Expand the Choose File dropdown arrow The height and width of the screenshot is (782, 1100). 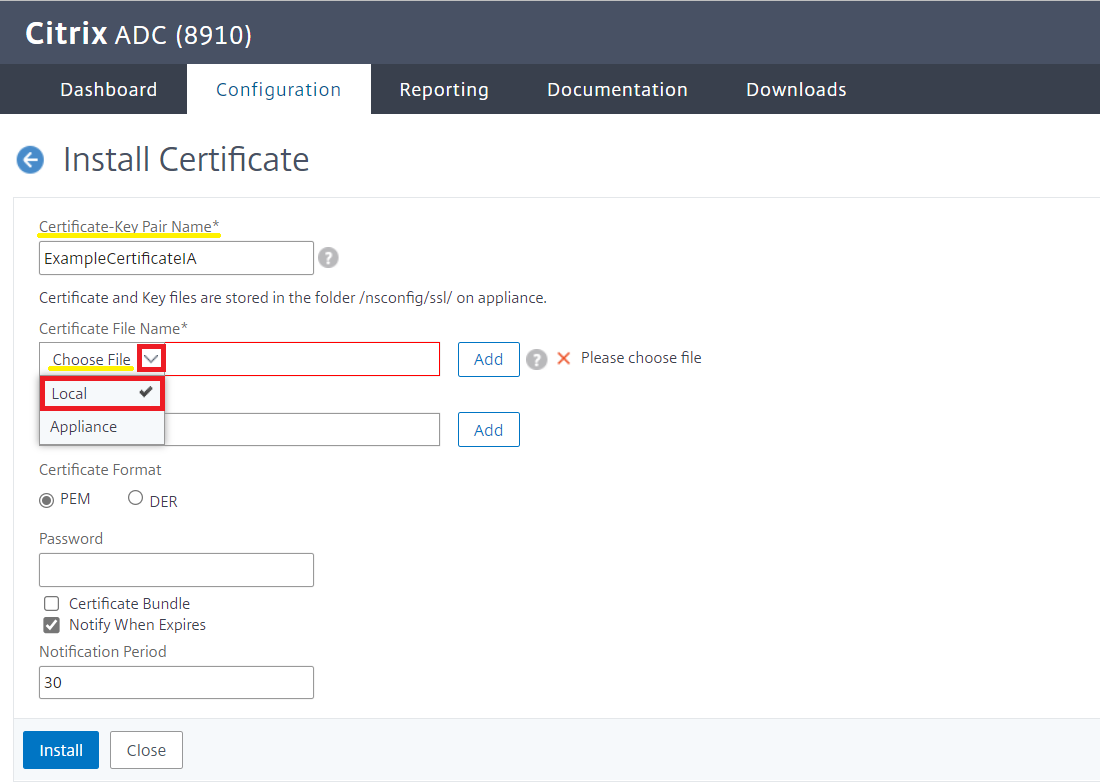[152, 359]
